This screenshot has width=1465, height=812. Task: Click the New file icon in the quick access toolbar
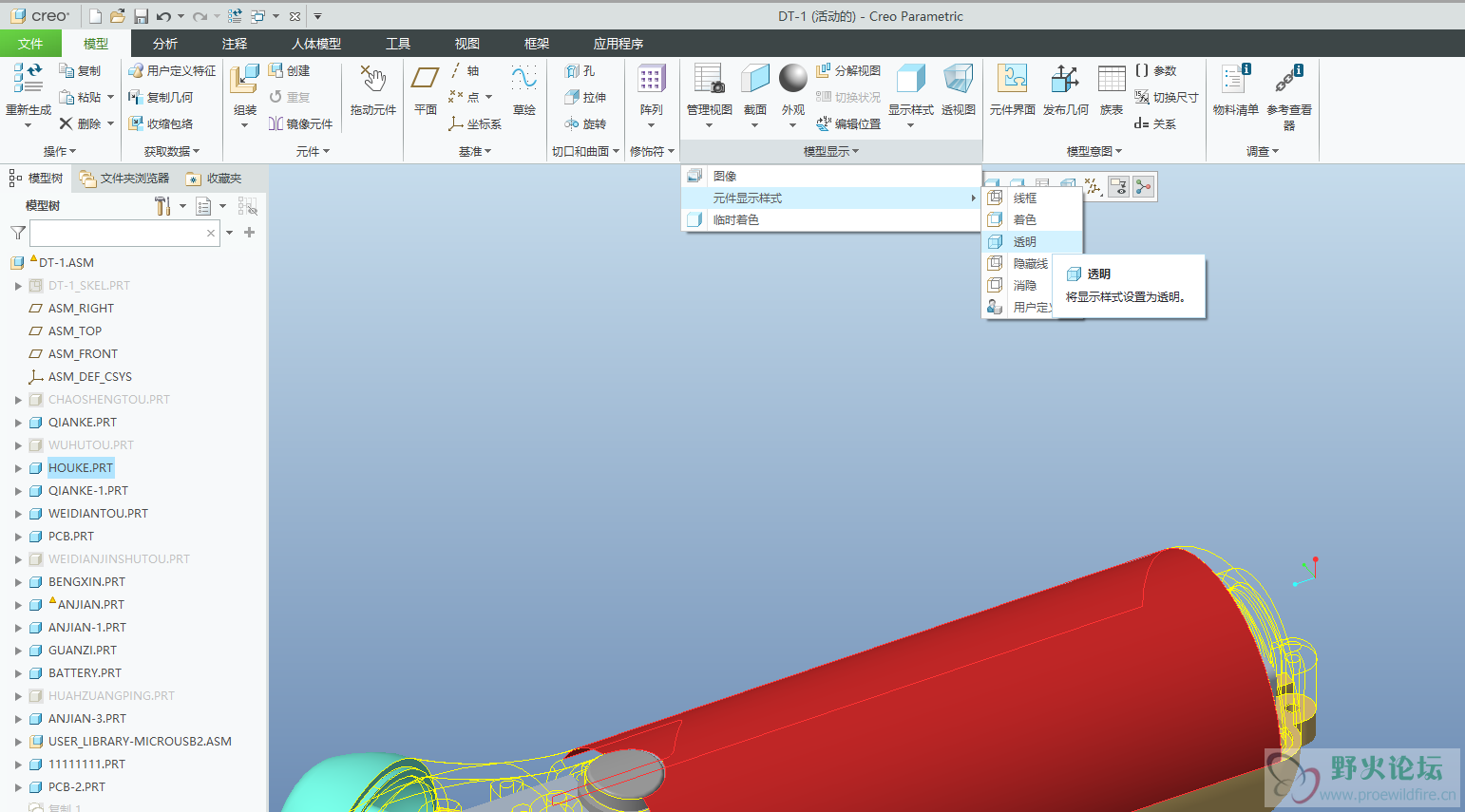click(x=95, y=16)
